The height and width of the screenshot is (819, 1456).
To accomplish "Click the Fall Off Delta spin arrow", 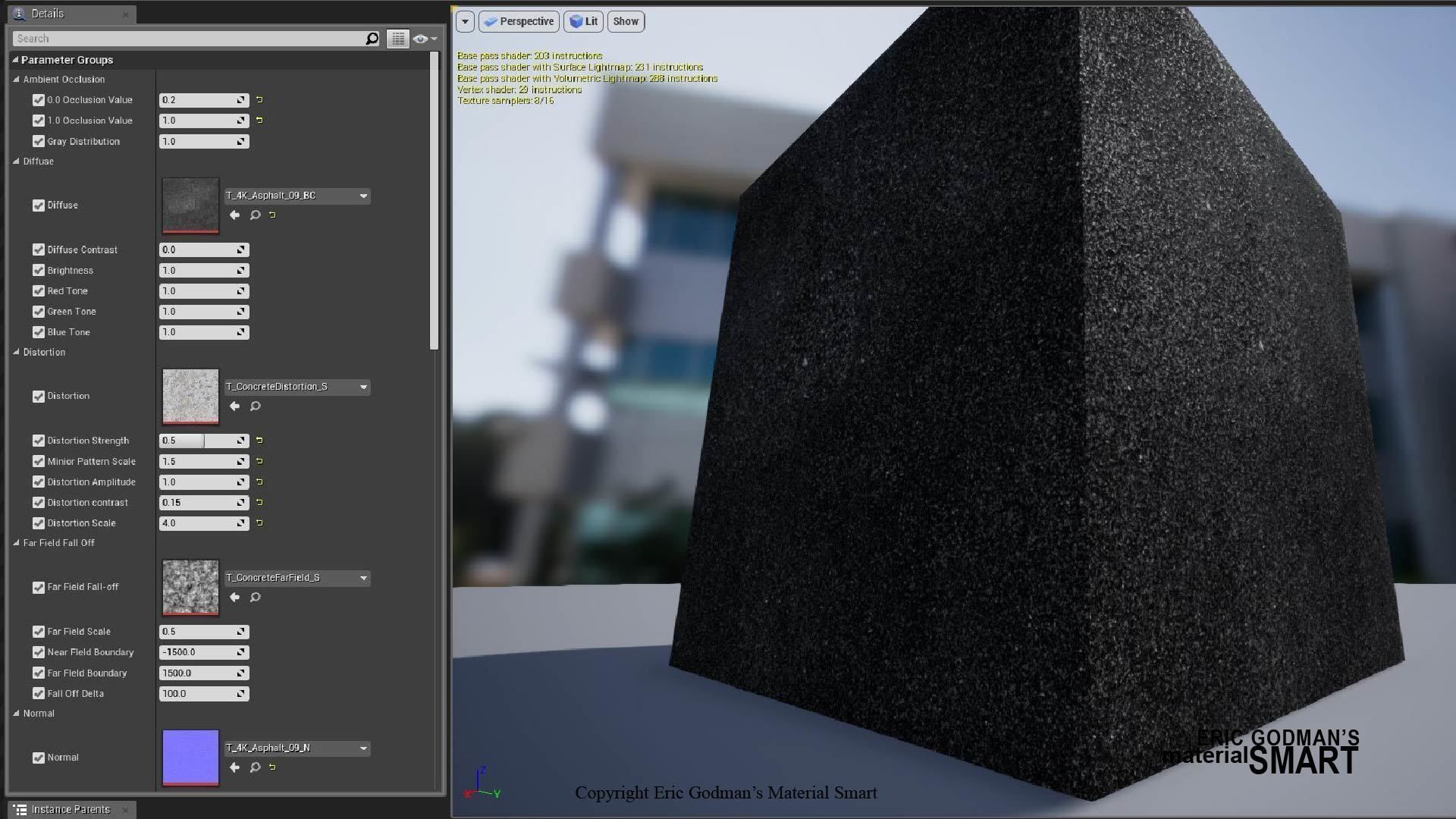I will pos(241,694).
